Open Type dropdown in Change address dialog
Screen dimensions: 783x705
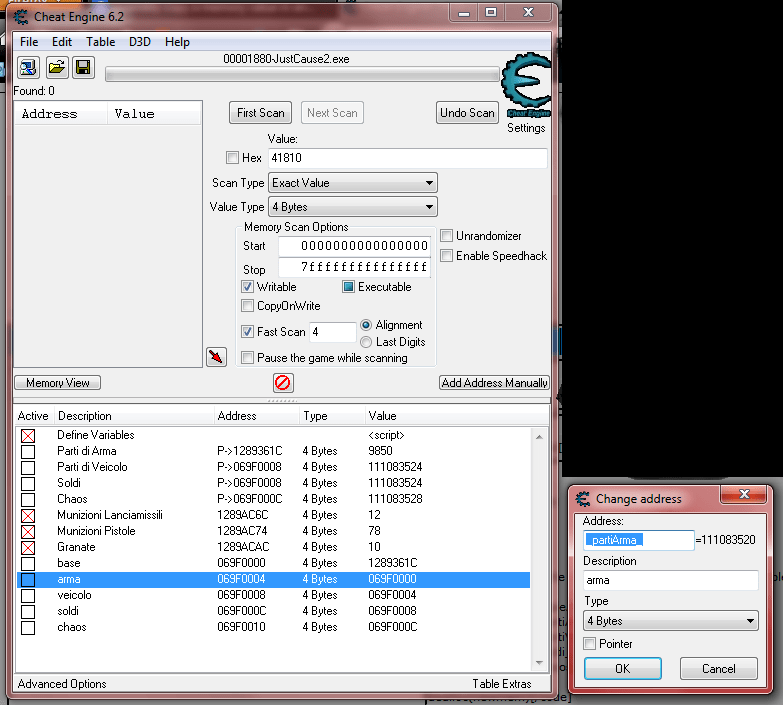point(671,621)
